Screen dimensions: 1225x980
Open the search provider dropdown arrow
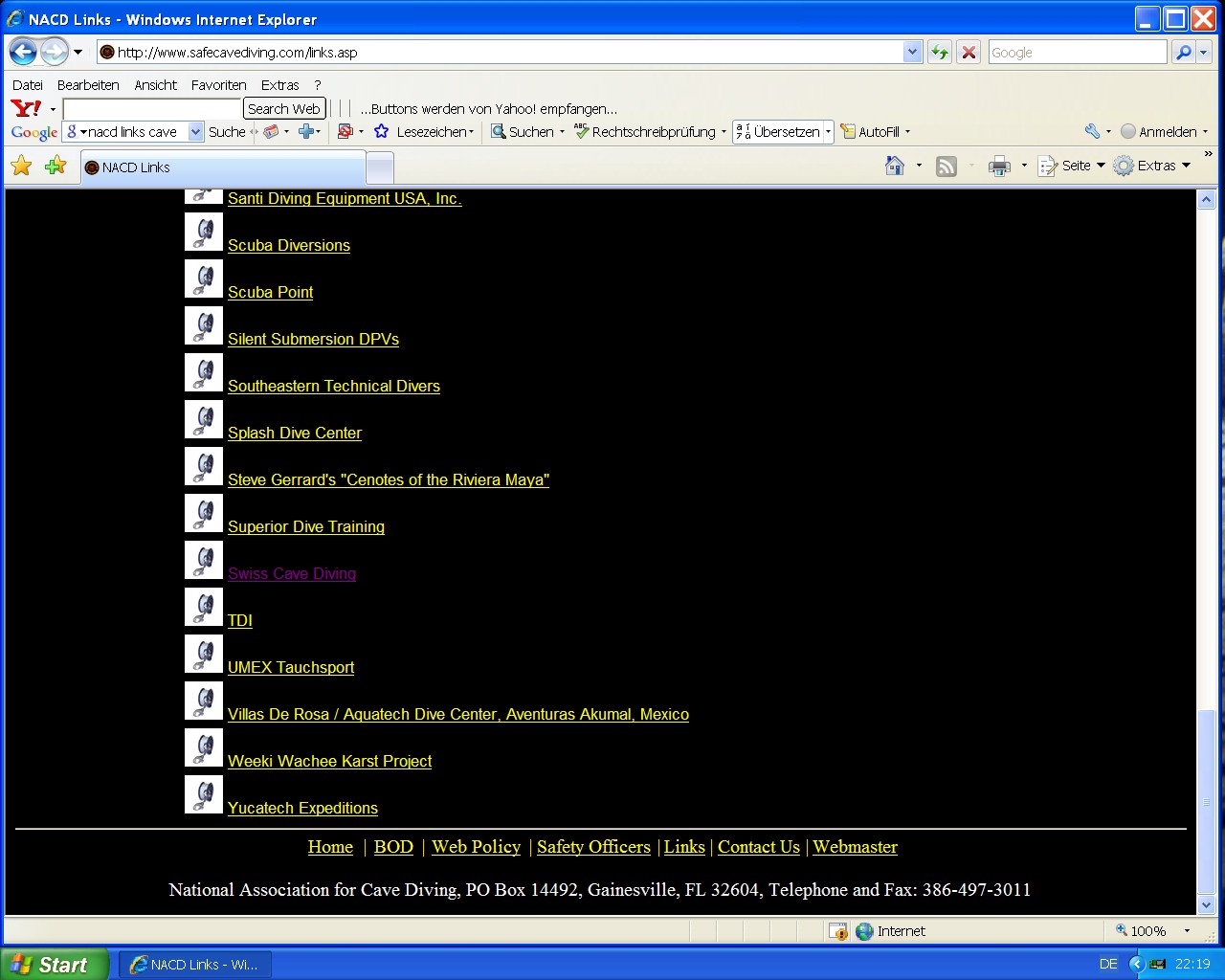pos(1204,53)
